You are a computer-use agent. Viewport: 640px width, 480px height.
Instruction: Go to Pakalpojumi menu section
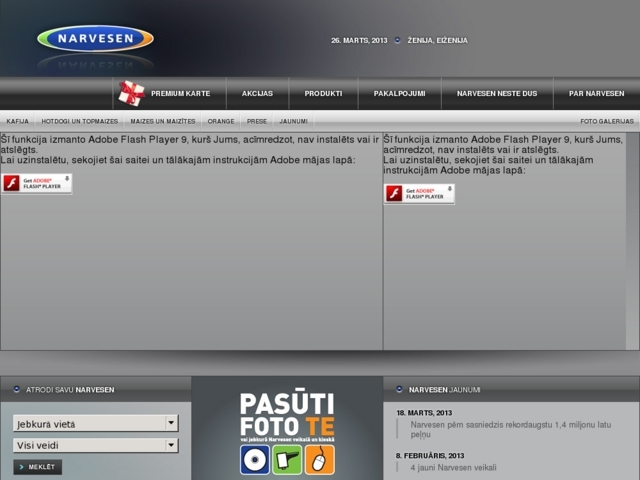point(399,93)
